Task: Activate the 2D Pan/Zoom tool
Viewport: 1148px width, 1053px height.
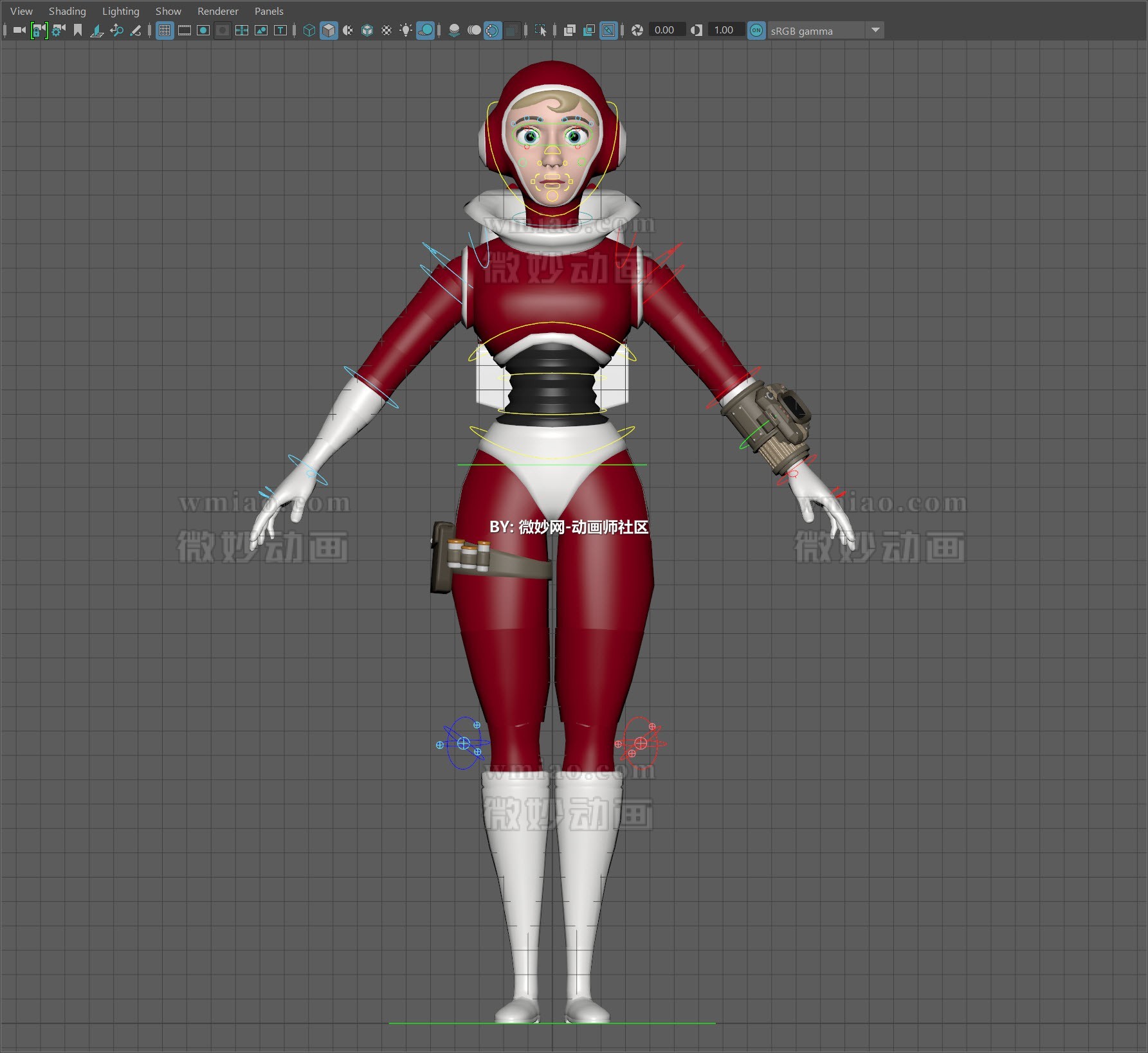Action: (x=117, y=30)
